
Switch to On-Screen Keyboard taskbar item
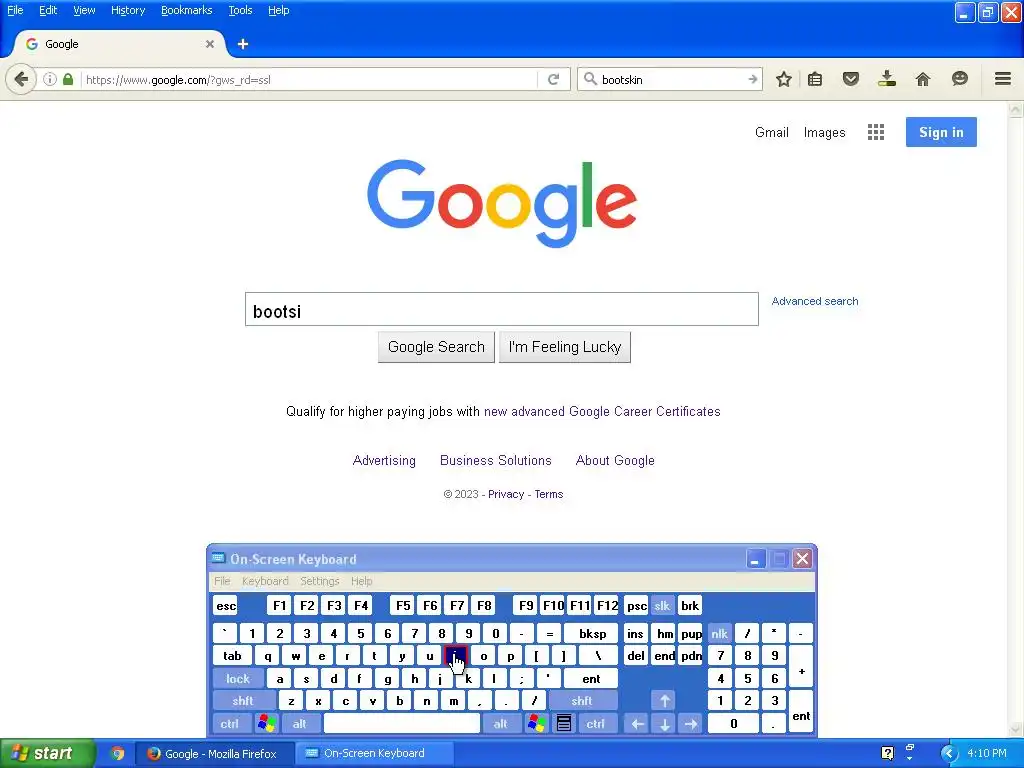[374, 754]
